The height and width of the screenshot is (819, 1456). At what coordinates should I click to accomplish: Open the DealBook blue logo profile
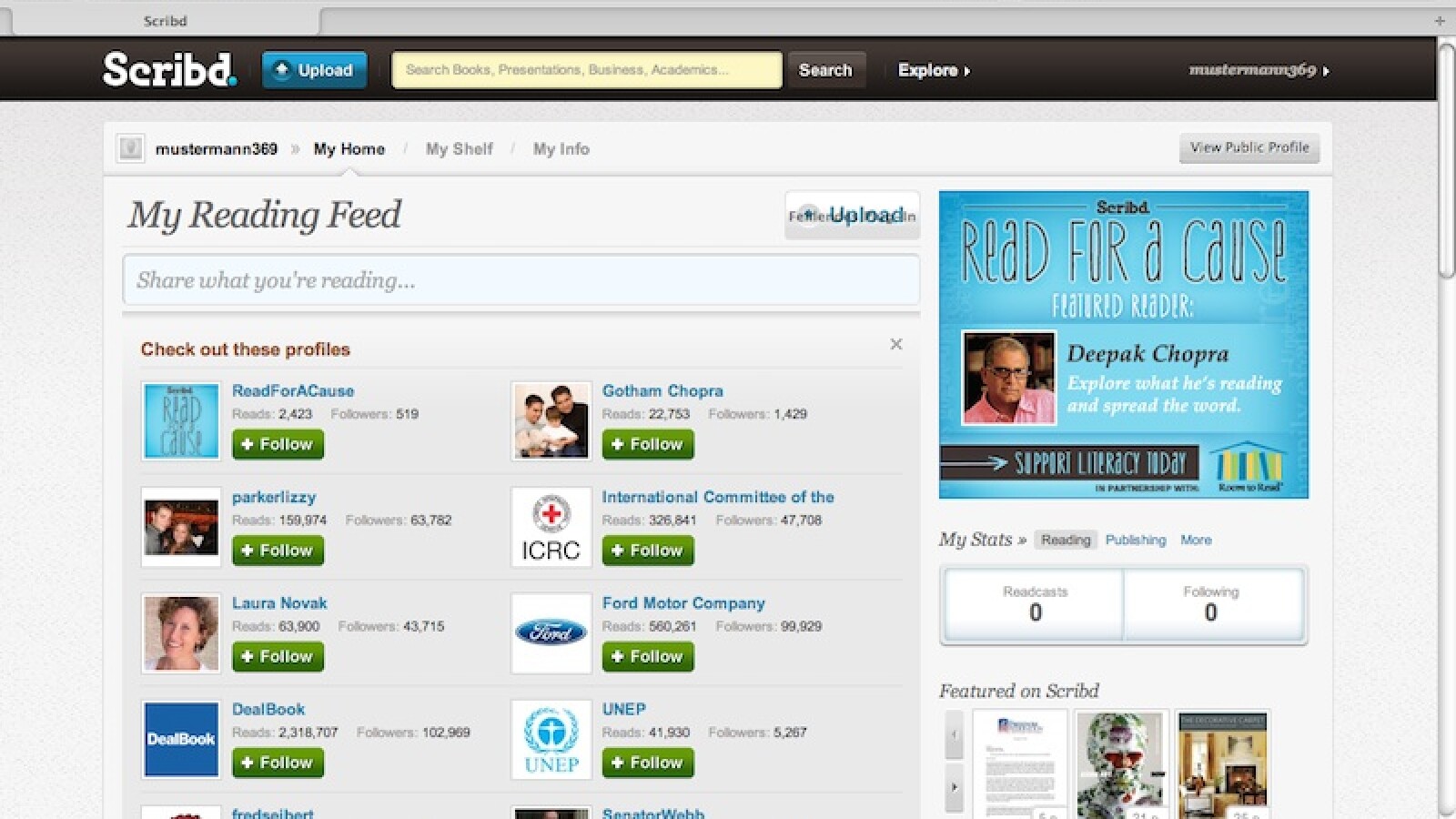tap(181, 739)
